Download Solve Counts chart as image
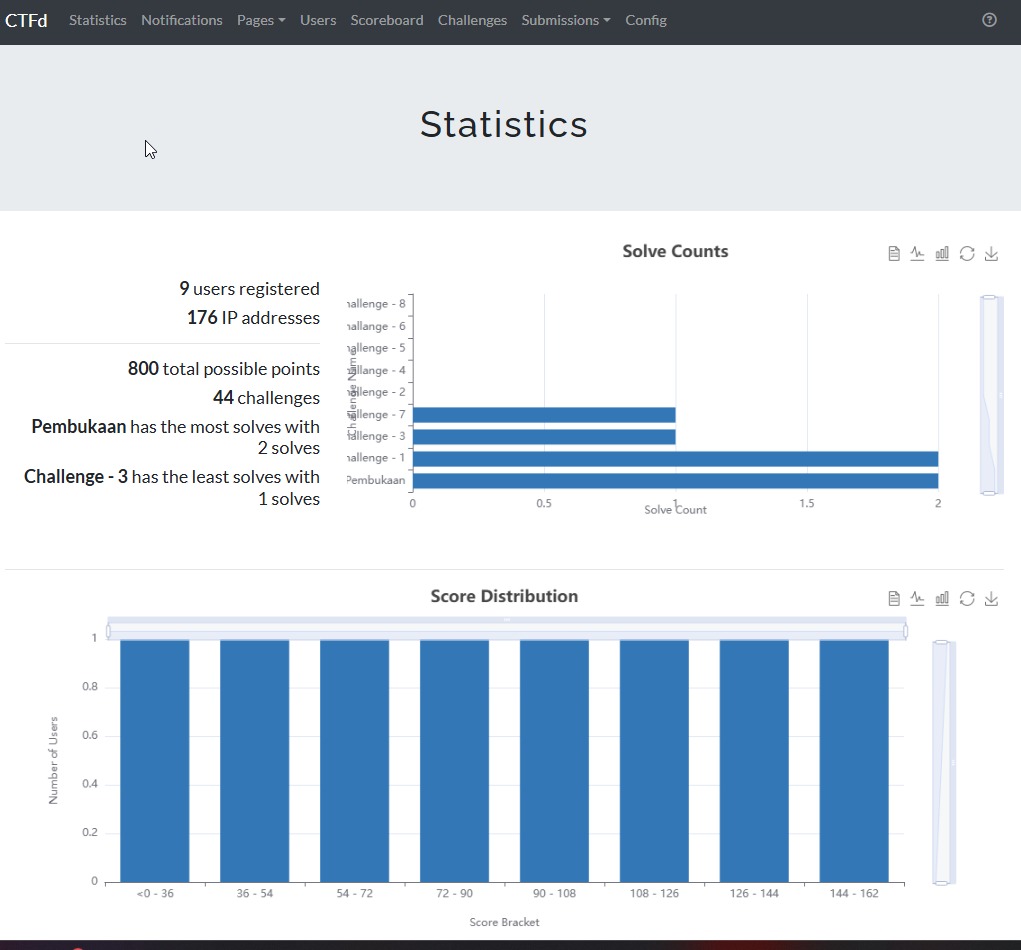Viewport: 1021px width, 950px height. pyautogui.click(x=991, y=254)
